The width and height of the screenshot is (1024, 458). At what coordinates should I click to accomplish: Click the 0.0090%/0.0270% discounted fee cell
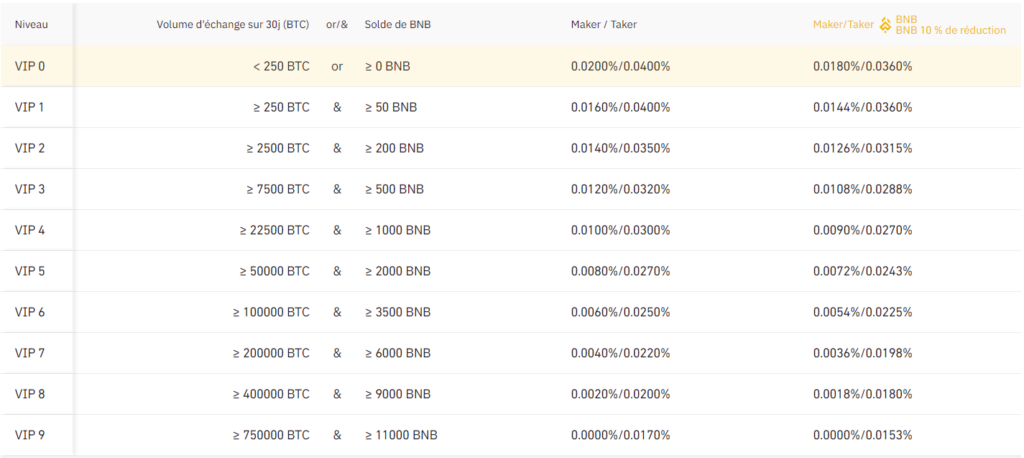click(x=863, y=230)
